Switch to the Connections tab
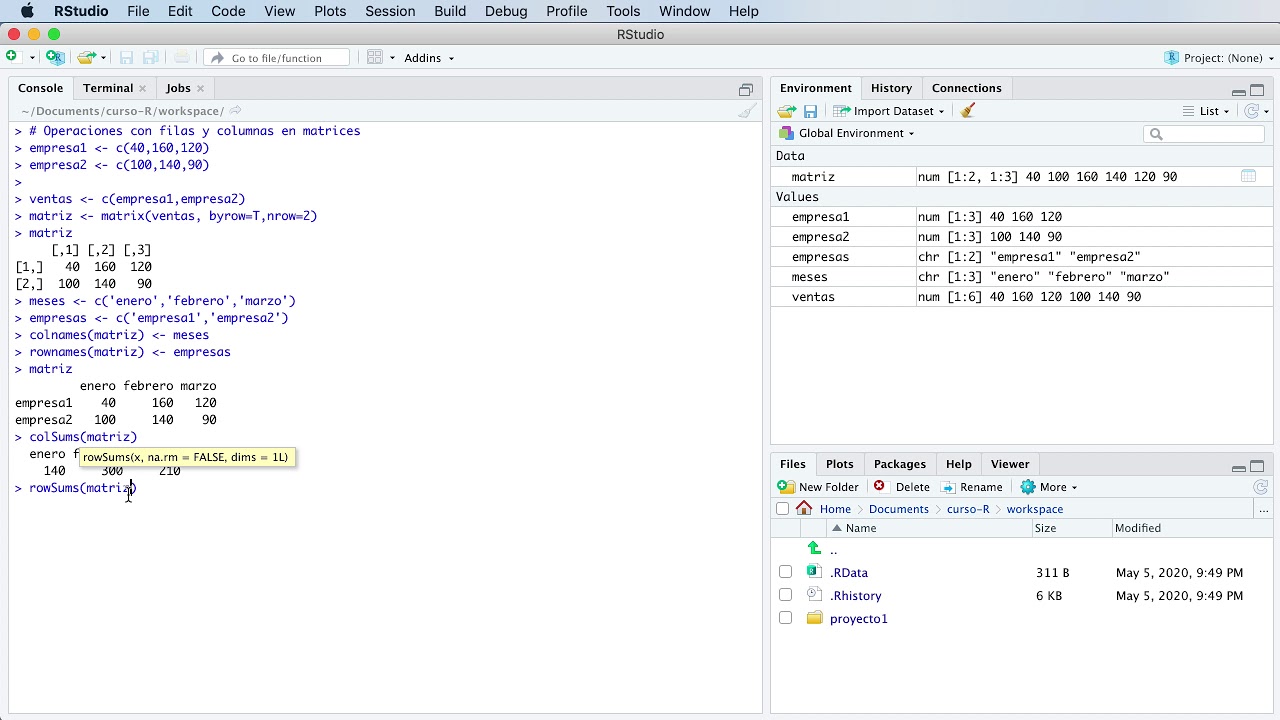Viewport: 1280px width, 720px height. (x=967, y=88)
